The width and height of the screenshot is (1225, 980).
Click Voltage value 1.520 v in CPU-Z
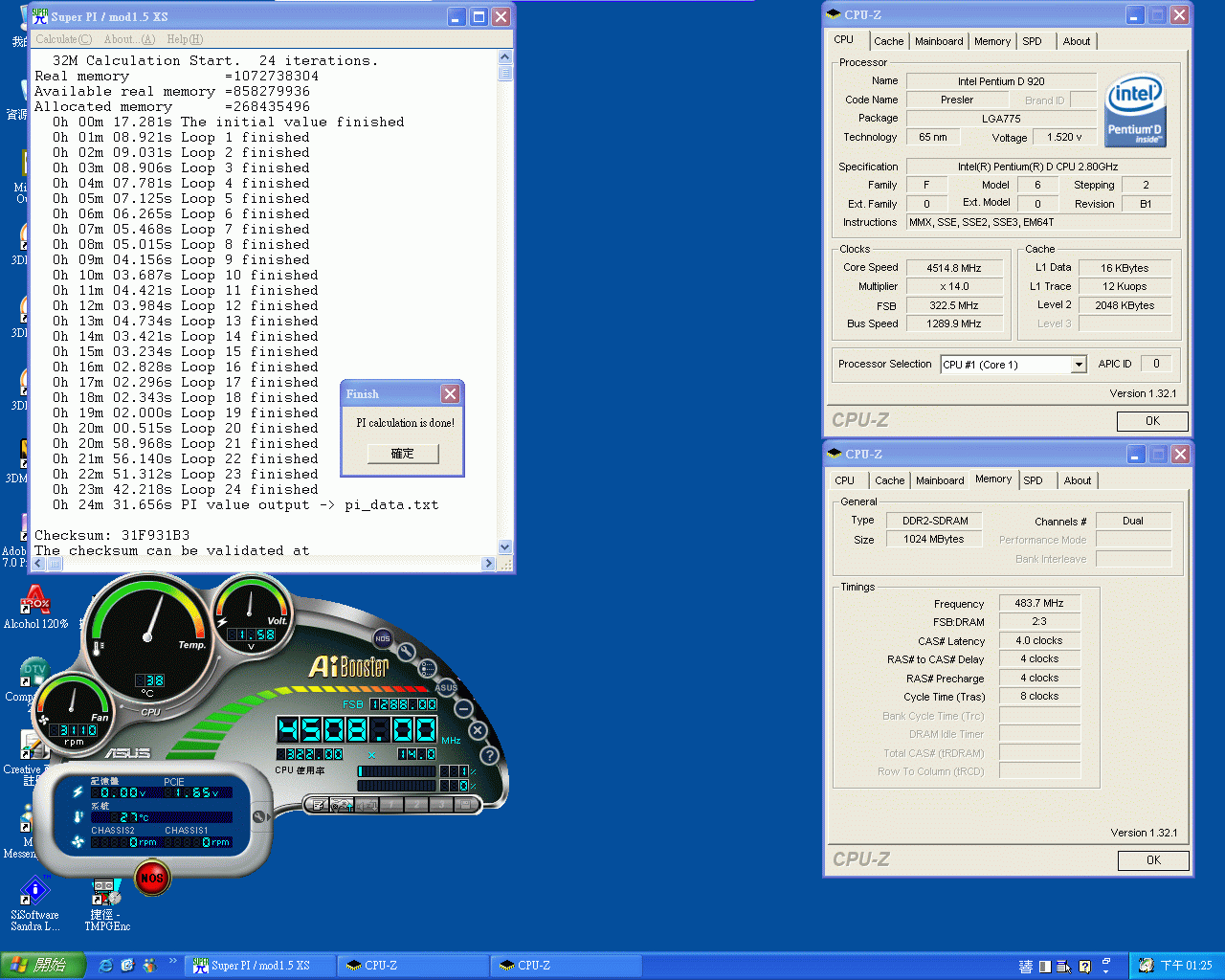(1064, 137)
